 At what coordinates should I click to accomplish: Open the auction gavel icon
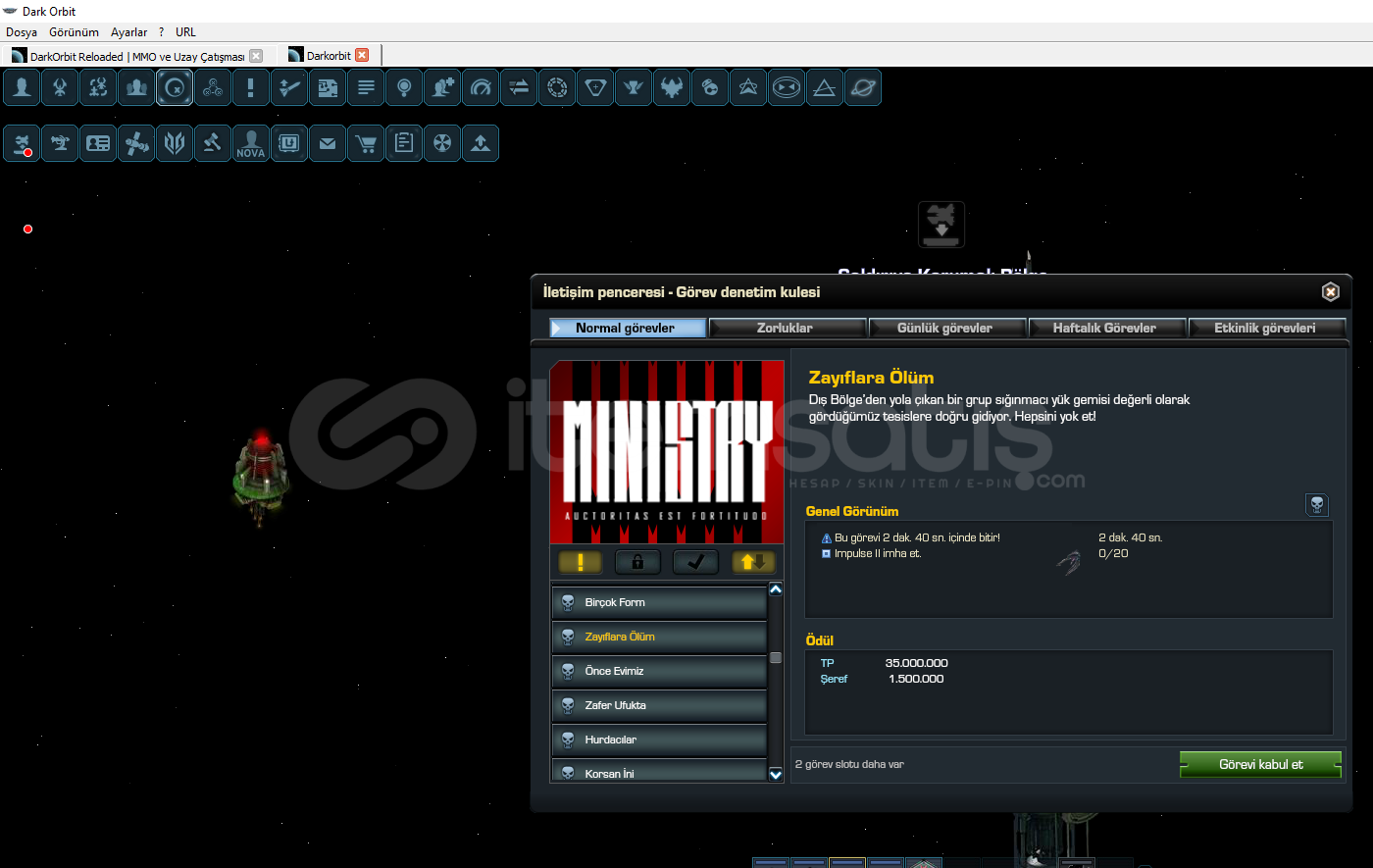point(213,143)
